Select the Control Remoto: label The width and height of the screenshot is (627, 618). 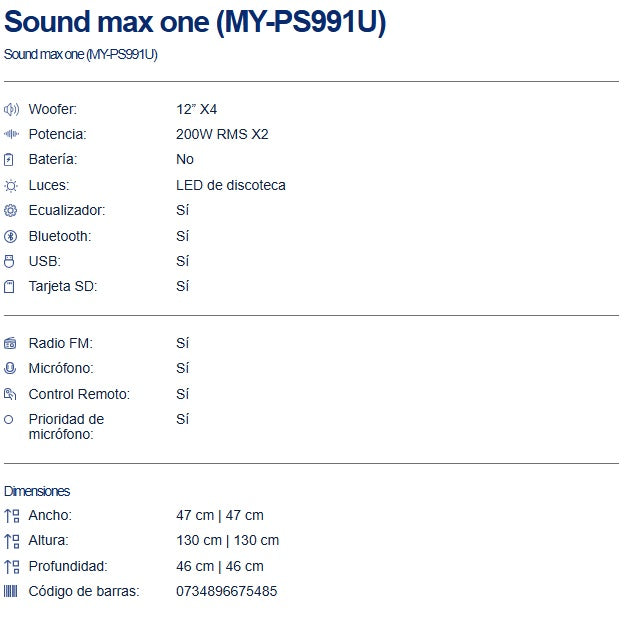coord(79,394)
